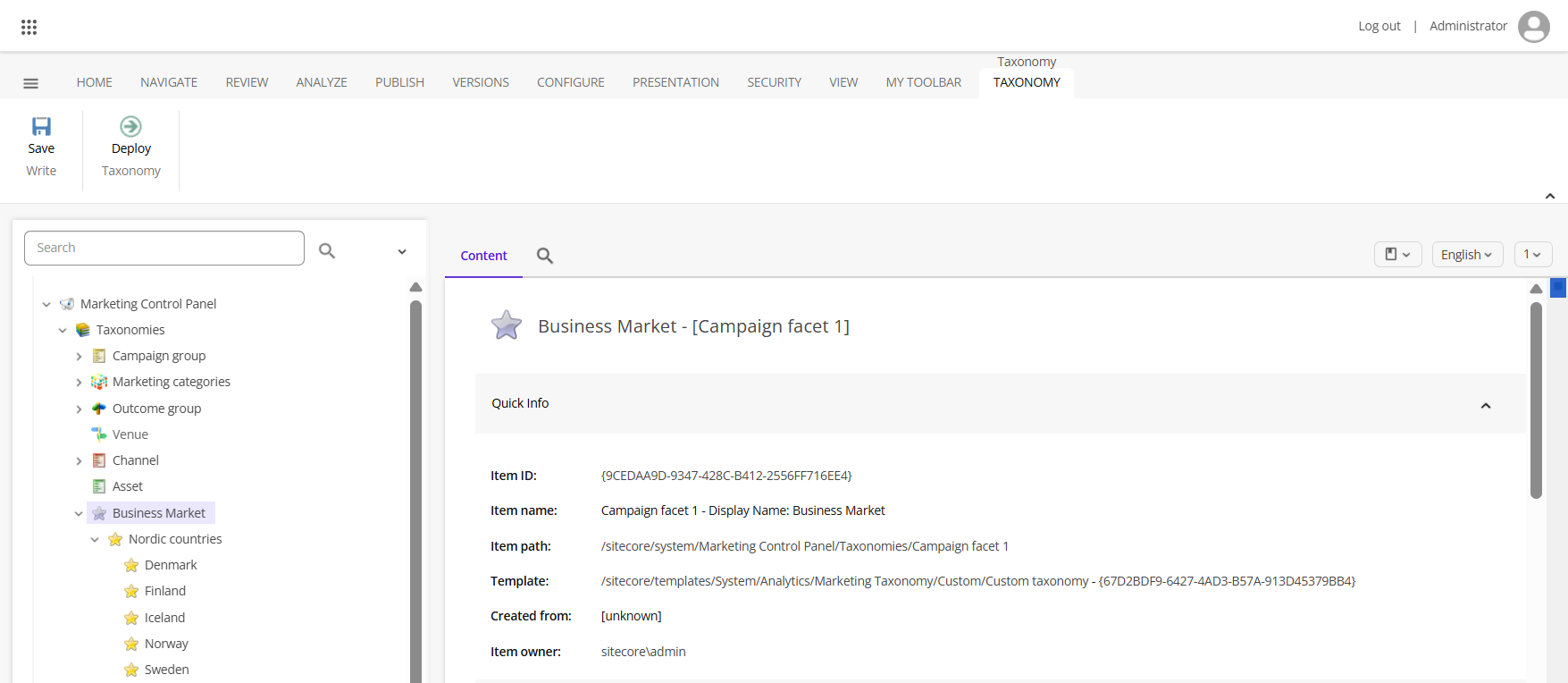Switch to the HOME ribbon tab
The image size is (1568, 683).
pyautogui.click(x=95, y=82)
